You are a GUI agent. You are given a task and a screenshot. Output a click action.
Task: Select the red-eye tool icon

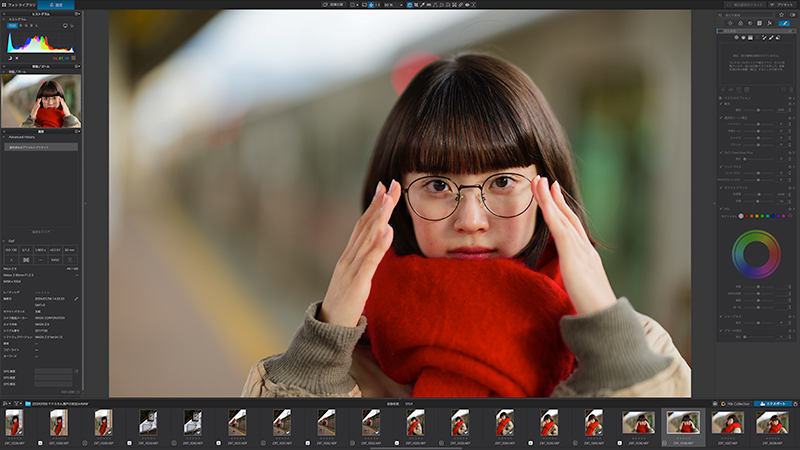467,5
